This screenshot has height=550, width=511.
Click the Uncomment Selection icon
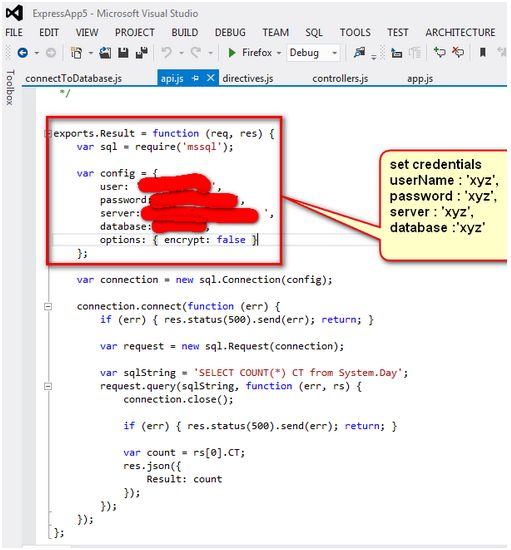click(458, 53)
